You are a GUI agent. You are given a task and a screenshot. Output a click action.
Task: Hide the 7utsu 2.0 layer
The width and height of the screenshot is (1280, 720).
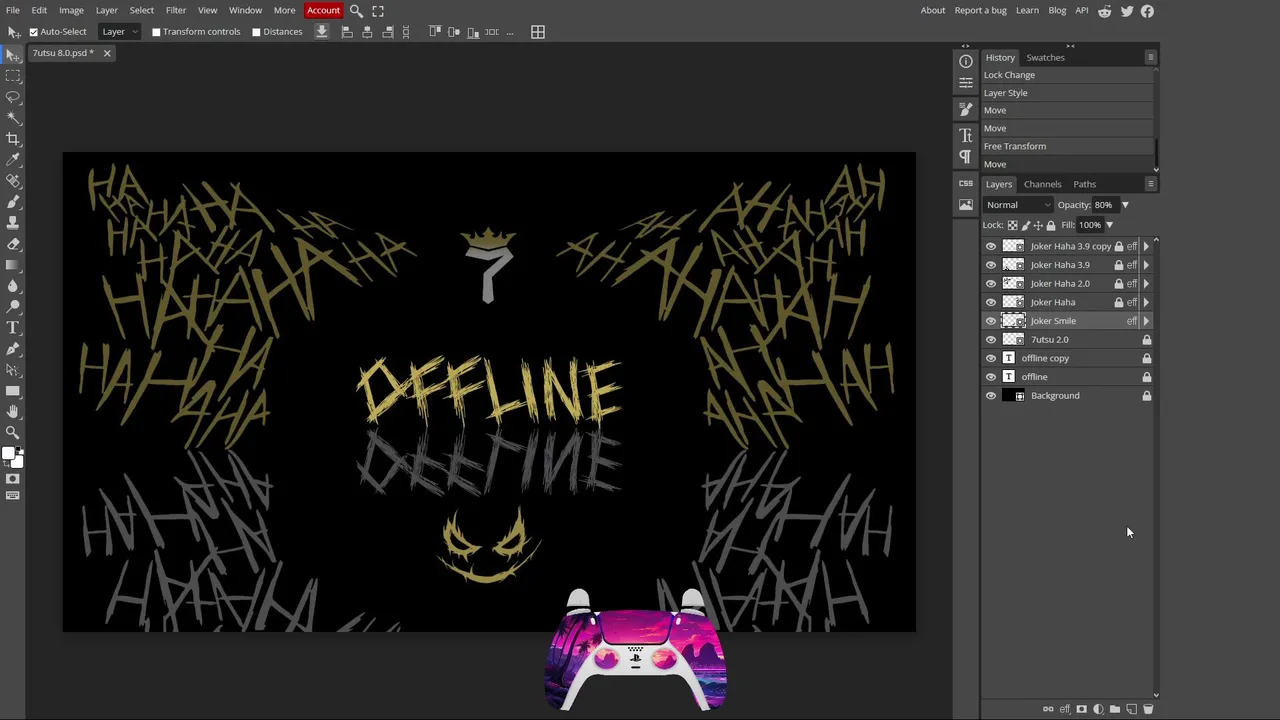(991, 340)
